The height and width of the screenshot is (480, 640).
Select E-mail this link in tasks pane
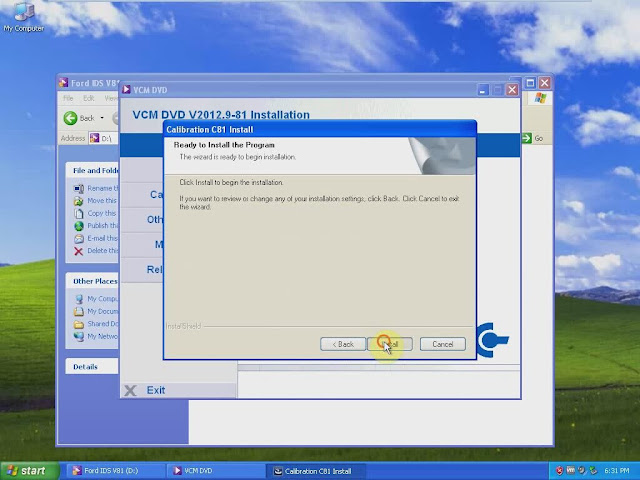pos(102,238)
